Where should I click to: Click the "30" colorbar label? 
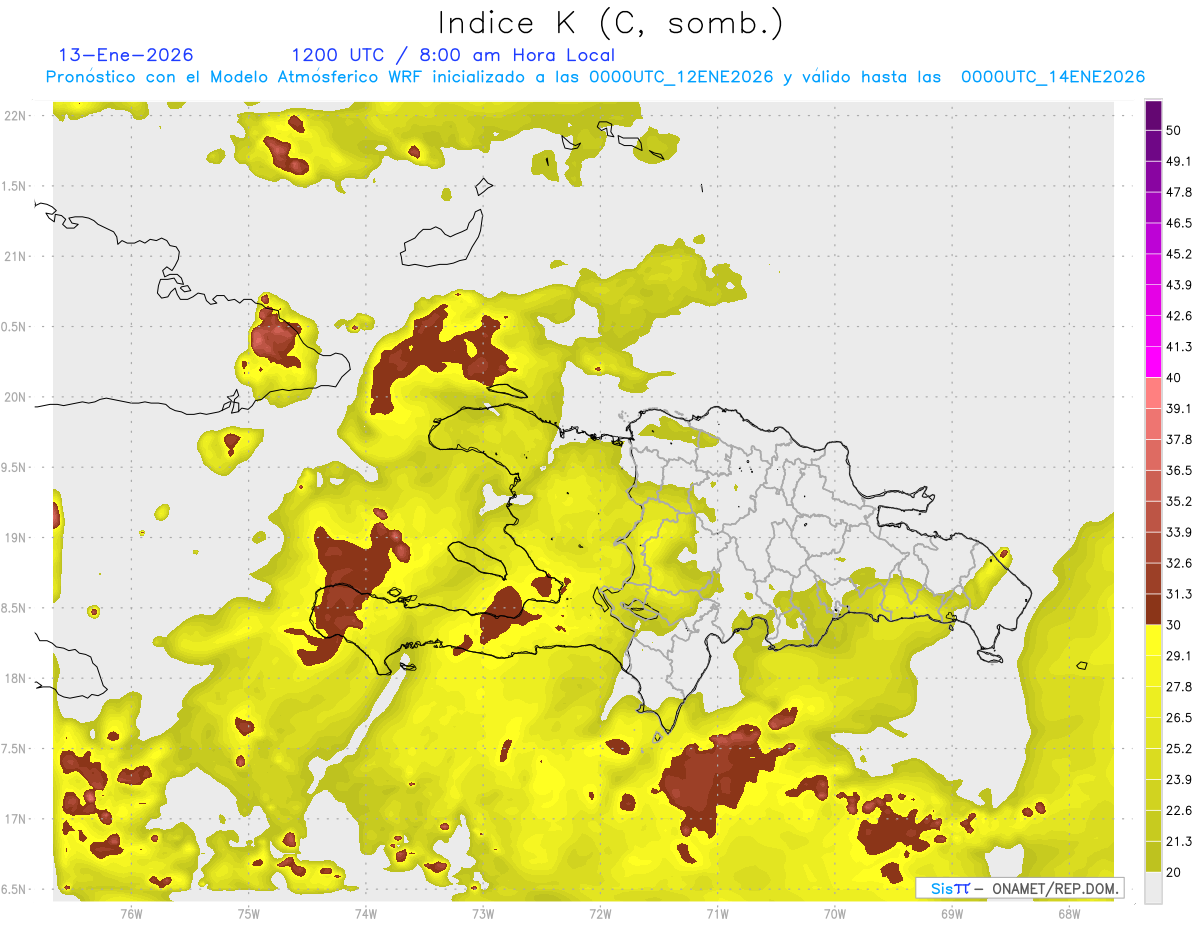[1174, 625]
